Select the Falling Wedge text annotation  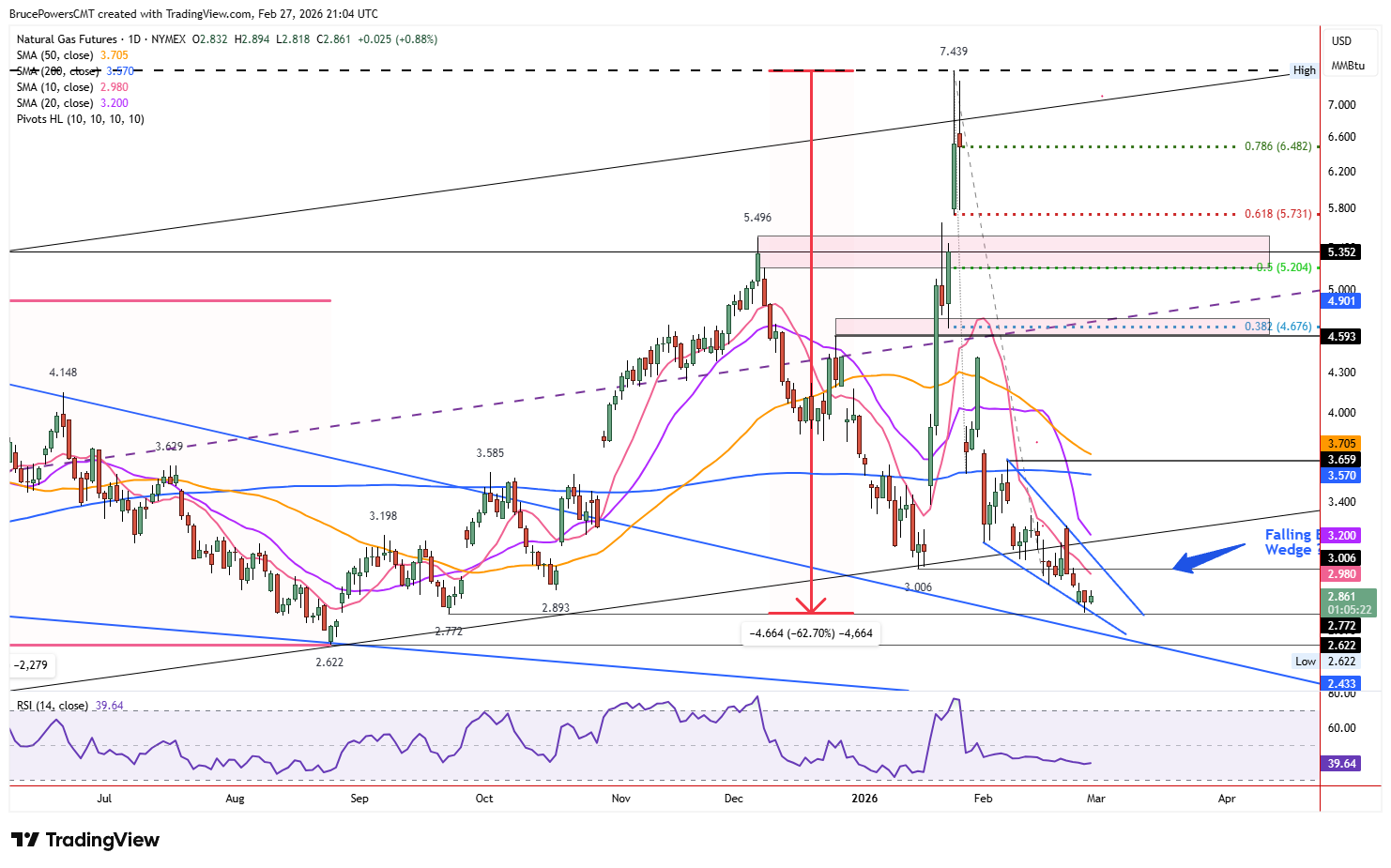click(x=1291, y=542)
